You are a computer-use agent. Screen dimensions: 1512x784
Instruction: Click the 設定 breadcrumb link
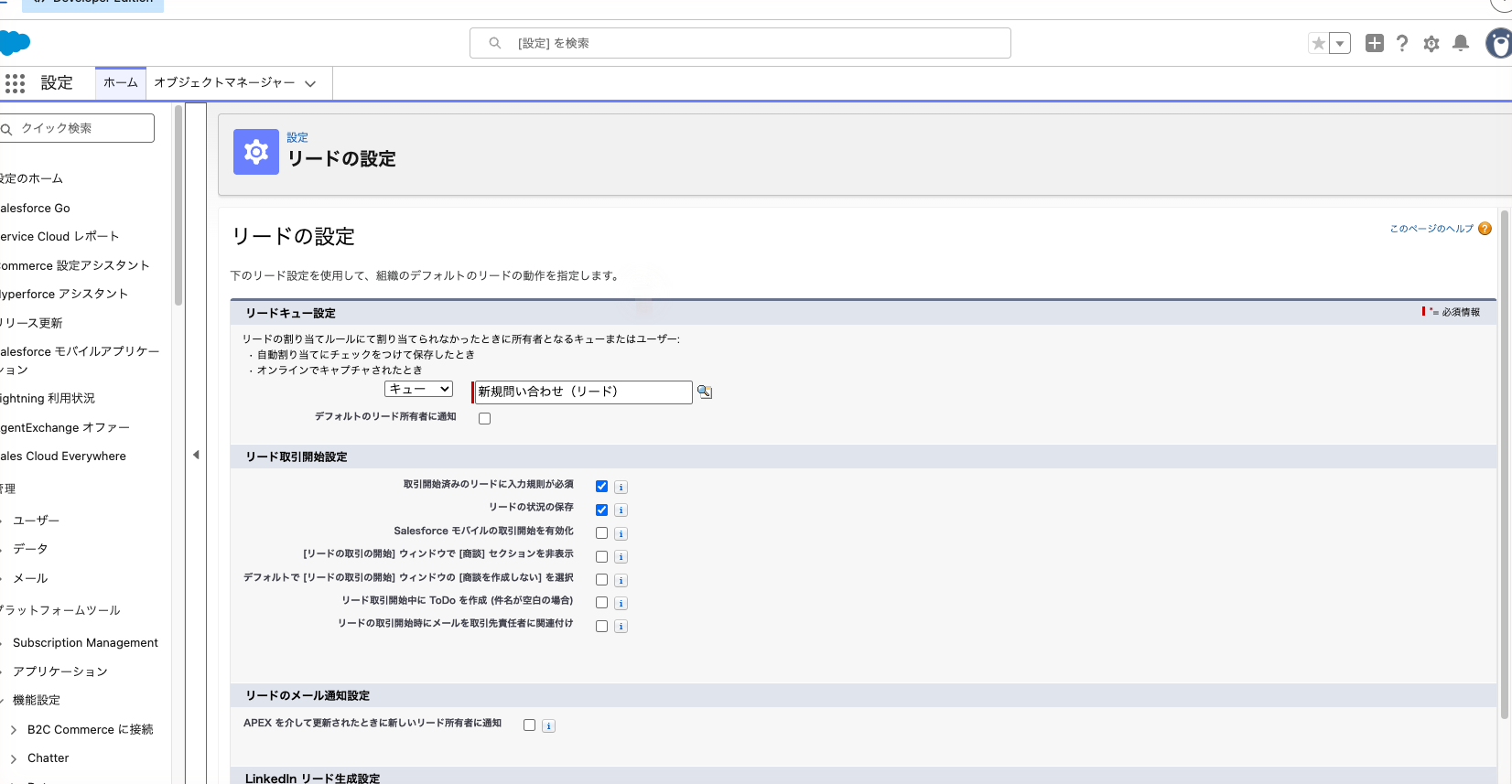(297, 137)
